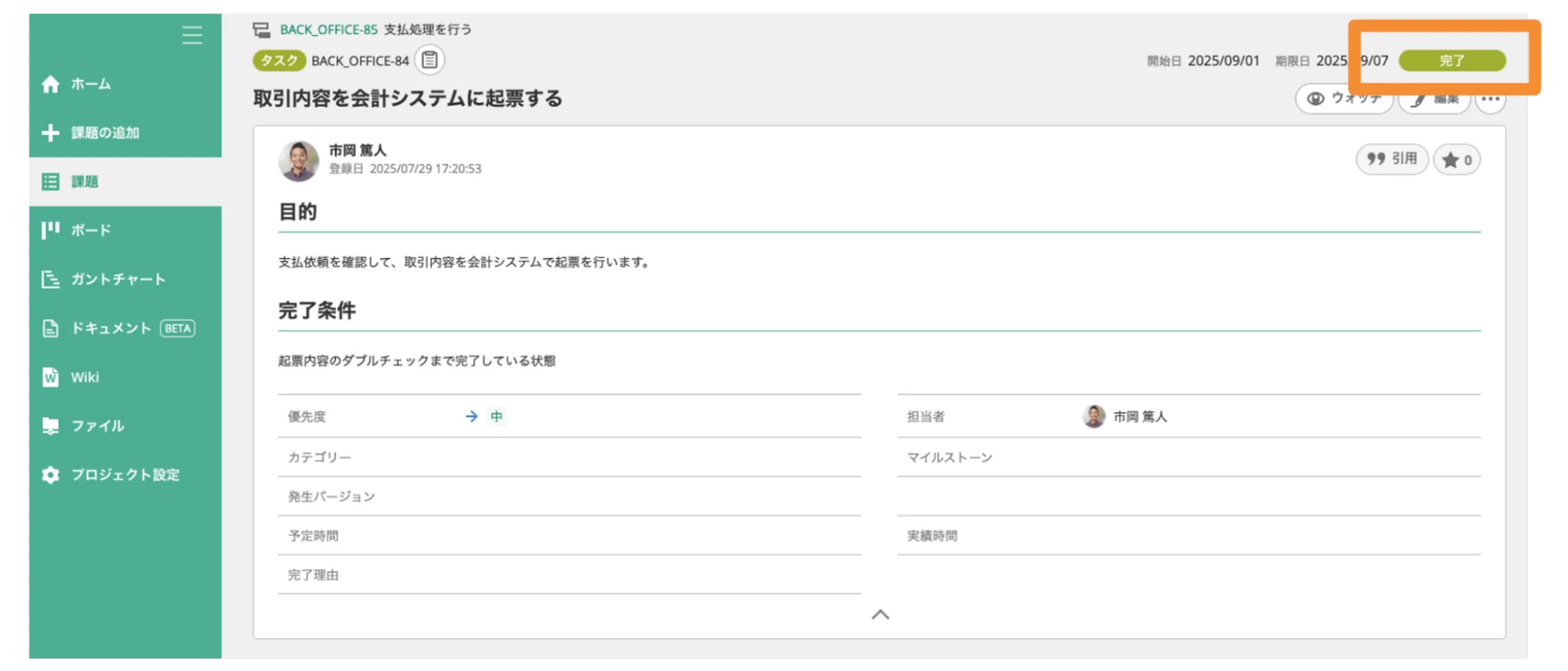The width and height of the screenshot is (1568, 671).
Task: Open プロジェクト設定
Action: click(126, 475)
